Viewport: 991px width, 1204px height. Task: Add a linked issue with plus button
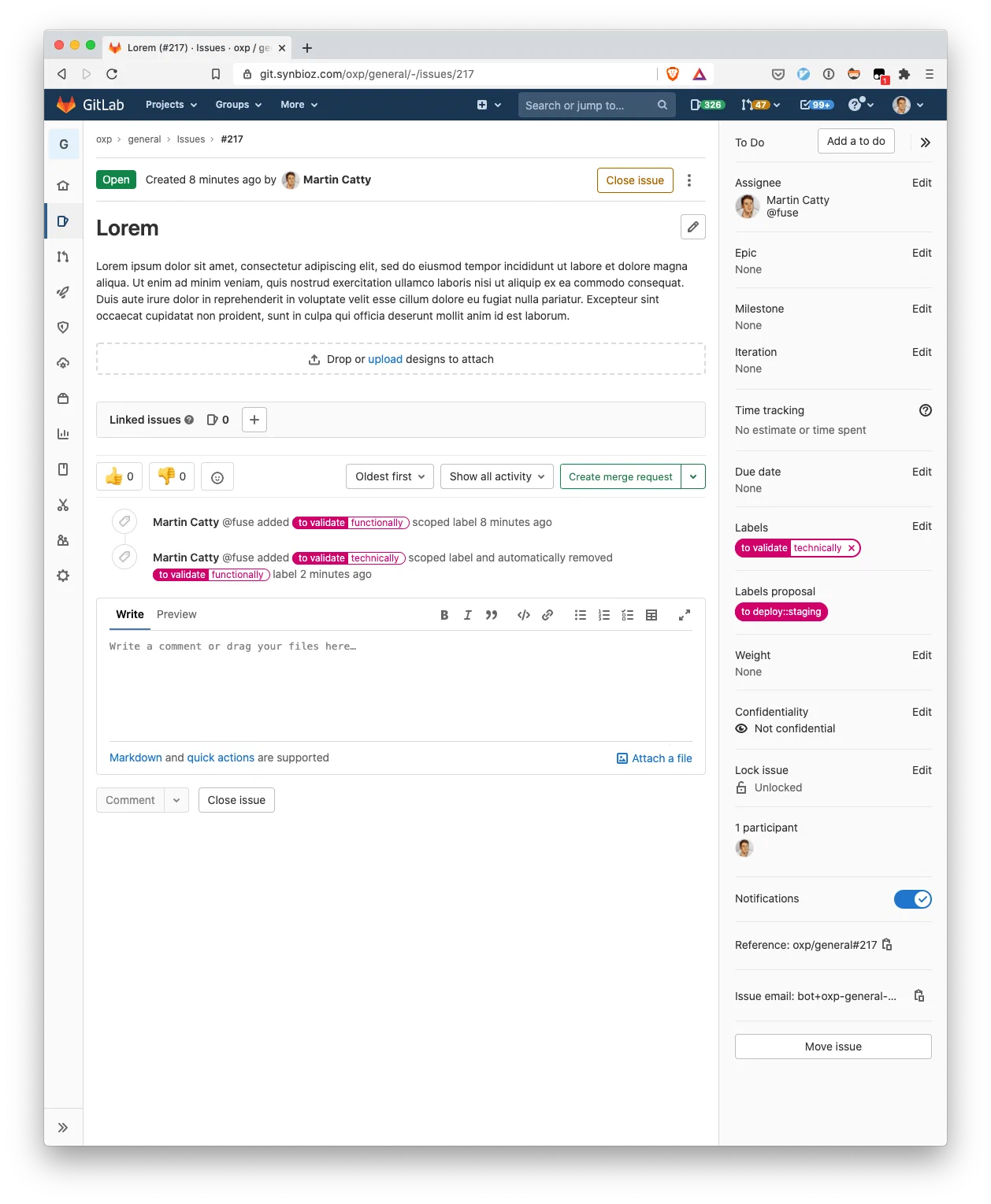(x=254, y=420)
